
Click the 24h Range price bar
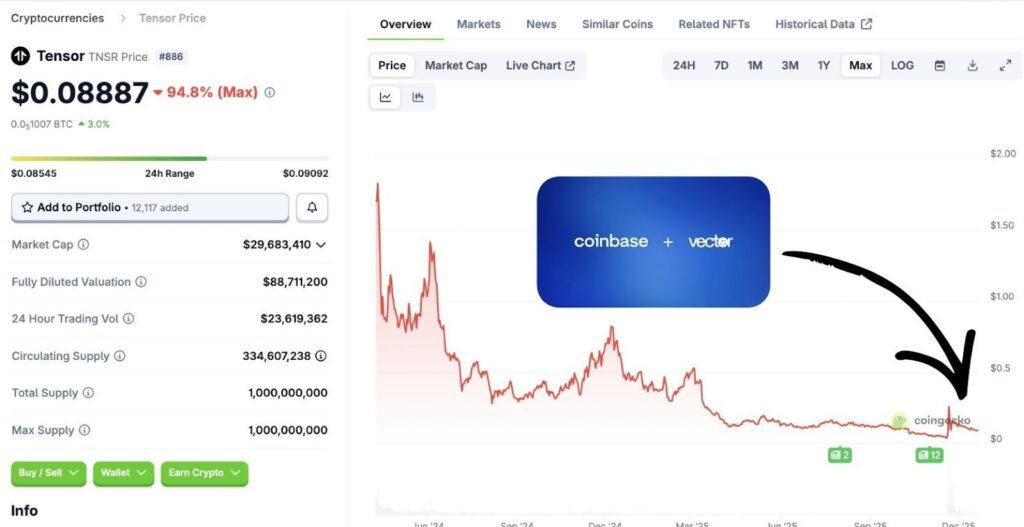(x=169, y=158)
